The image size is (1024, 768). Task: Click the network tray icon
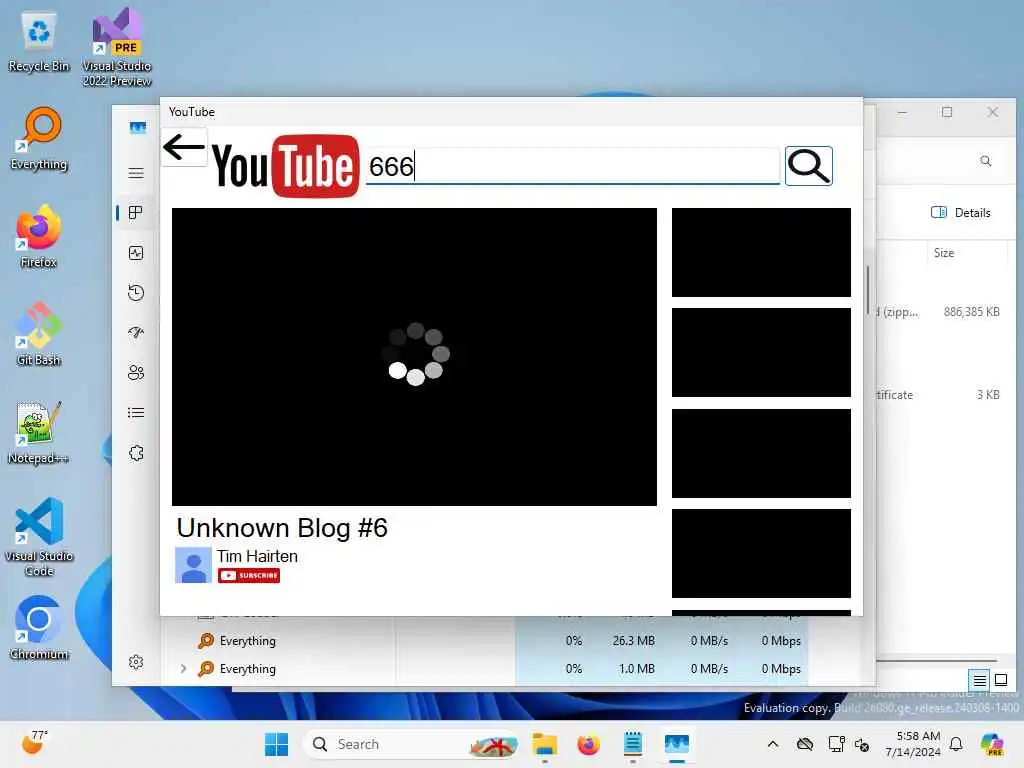click(835, 744)
